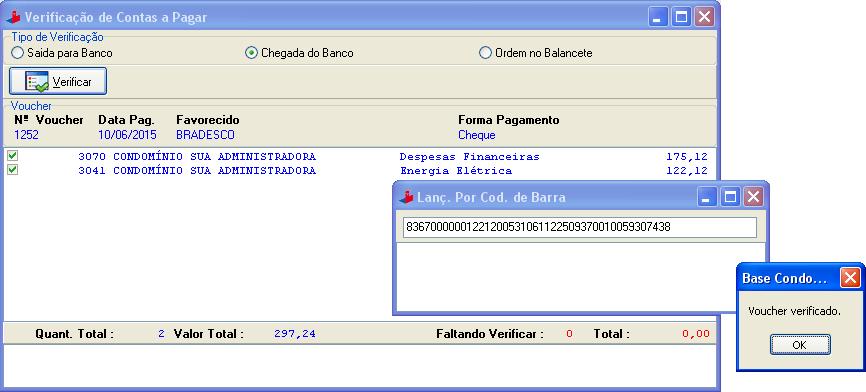Minimize the Lanç. Por Cod. de Barra window
This screenshot has width=866, height=392.
[x=707, y=197]
